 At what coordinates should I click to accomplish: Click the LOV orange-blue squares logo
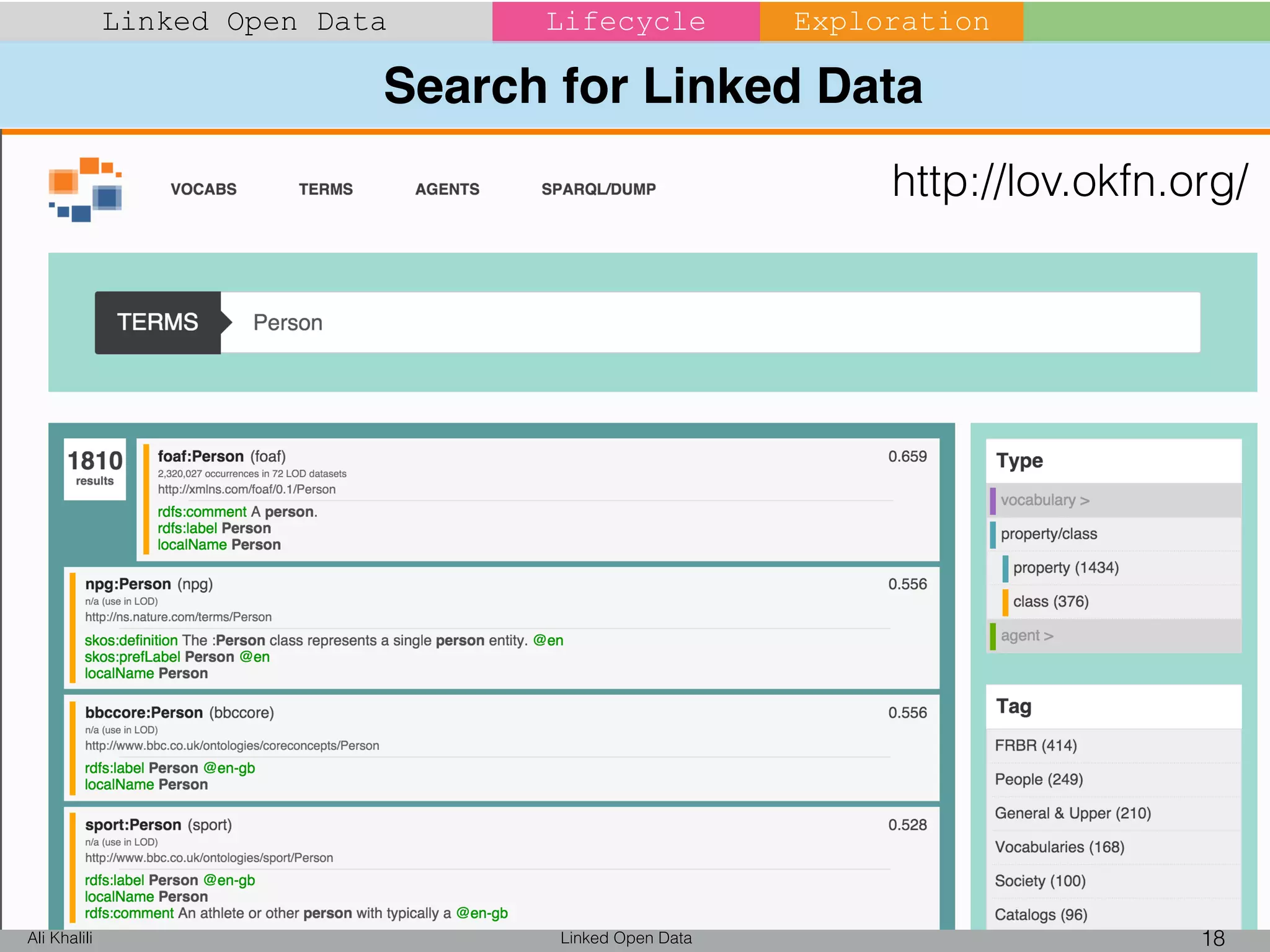click(x=85, y=189)
